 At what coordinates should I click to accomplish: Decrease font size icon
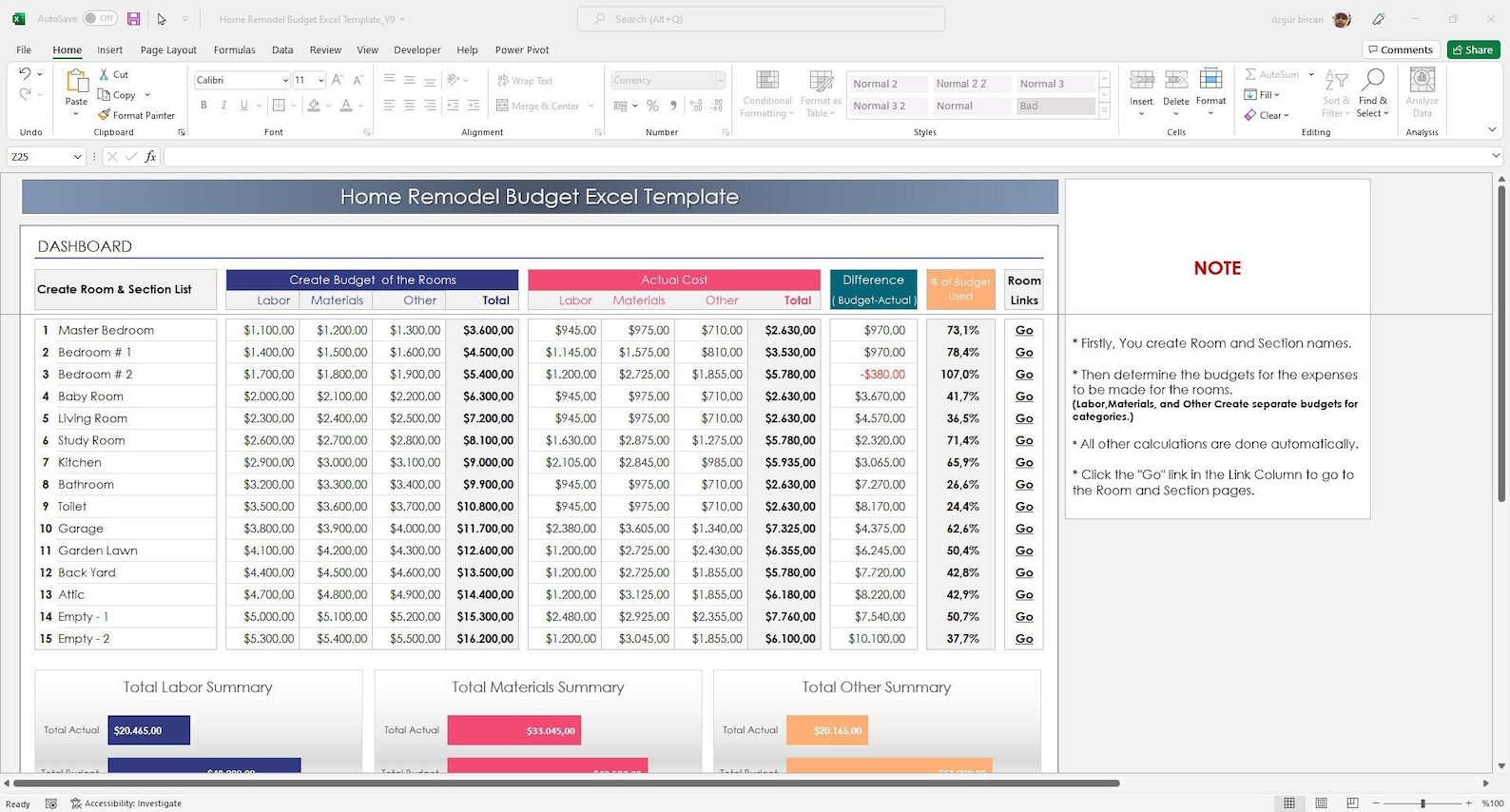[358, 81]
